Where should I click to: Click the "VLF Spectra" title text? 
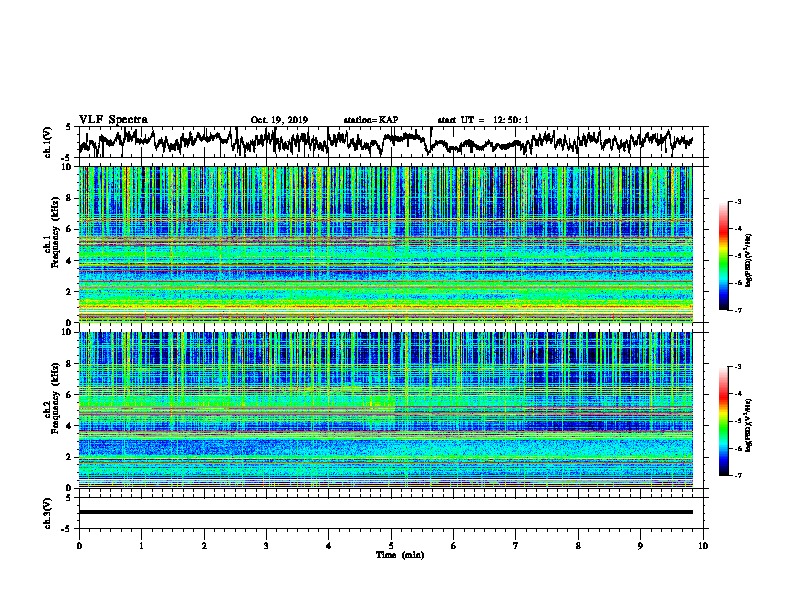113,120
